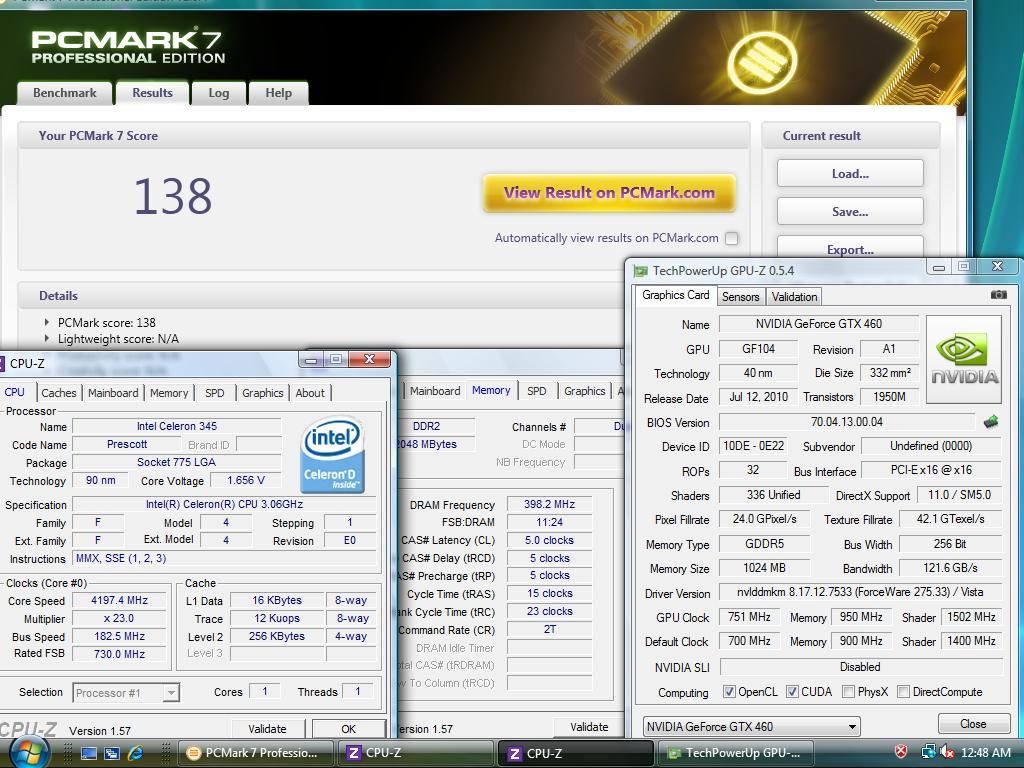Click the GPU Name field NVIDIA GeForce GTX 460

[x=818, y=324]
